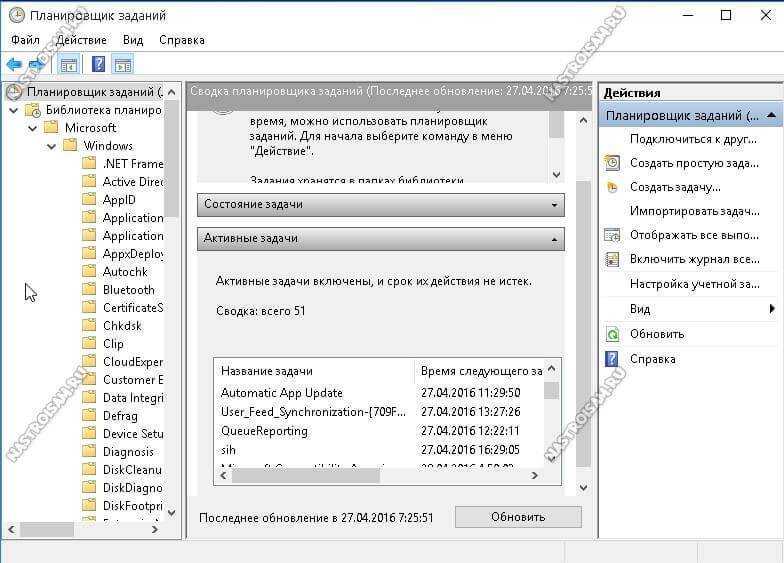Select the 'Automatic App Update' task row
The image size is (784, 563).
point(381,393)
